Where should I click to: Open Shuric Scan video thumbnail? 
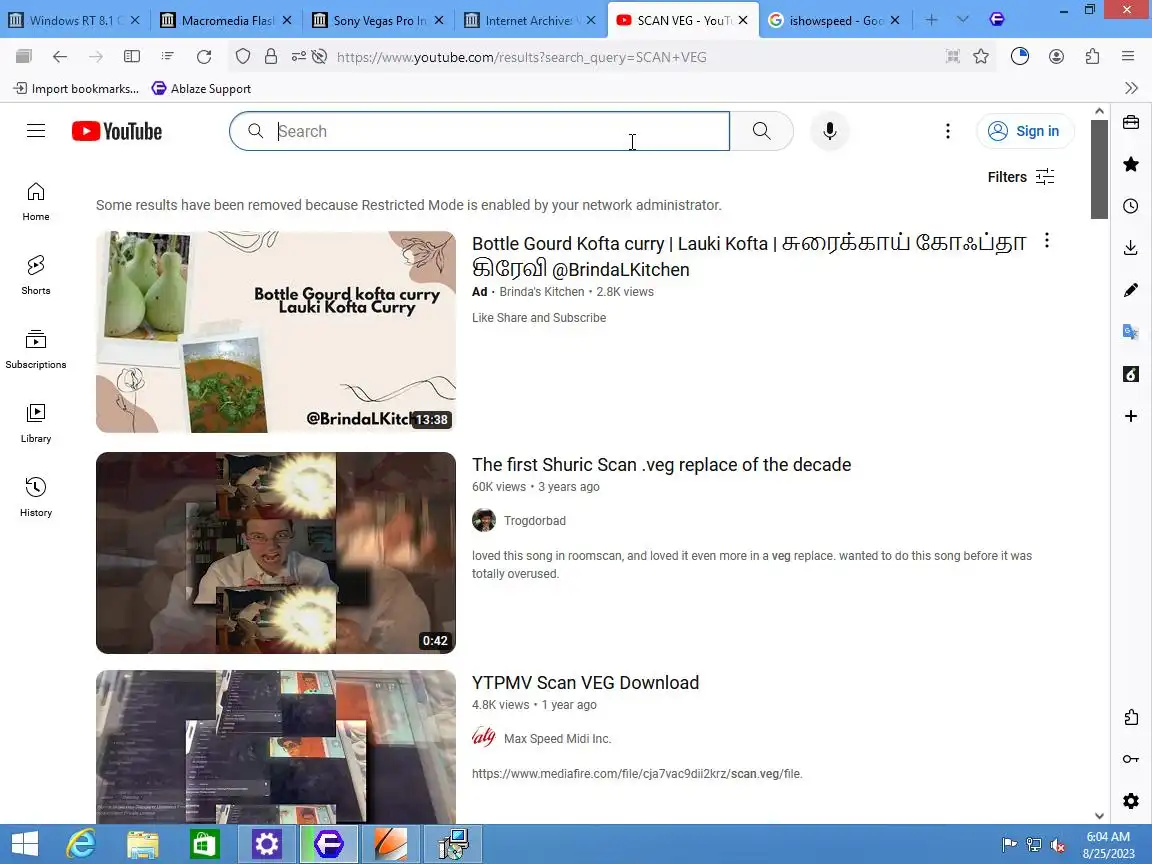coord(276,552)
